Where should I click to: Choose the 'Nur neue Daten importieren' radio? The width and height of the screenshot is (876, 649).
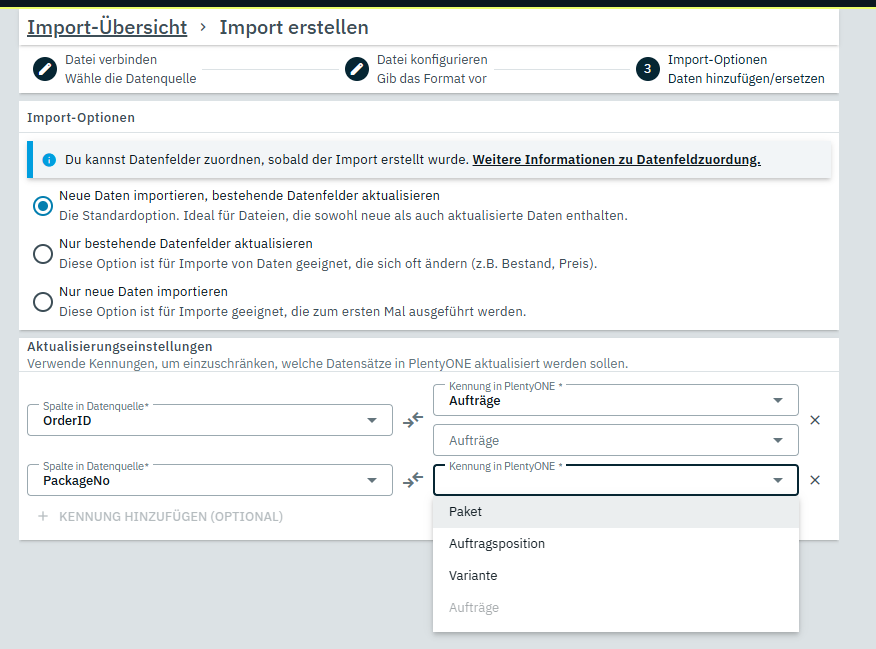pyautogui.click(x=43, y=302)
